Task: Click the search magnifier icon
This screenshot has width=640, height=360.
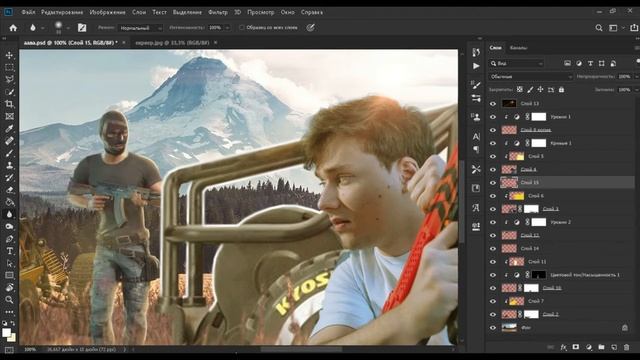Action: [x=599, y=28]
